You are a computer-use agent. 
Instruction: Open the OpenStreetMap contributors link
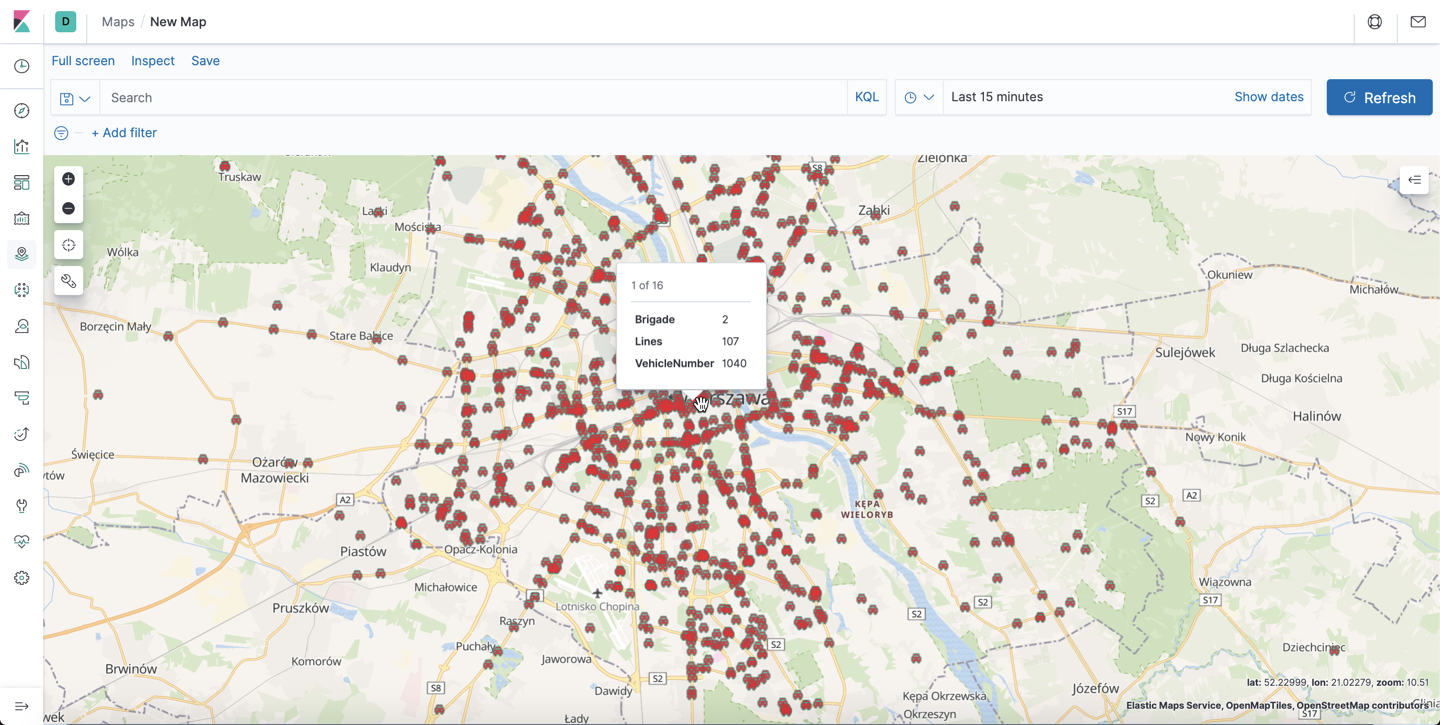(1363, 705)
